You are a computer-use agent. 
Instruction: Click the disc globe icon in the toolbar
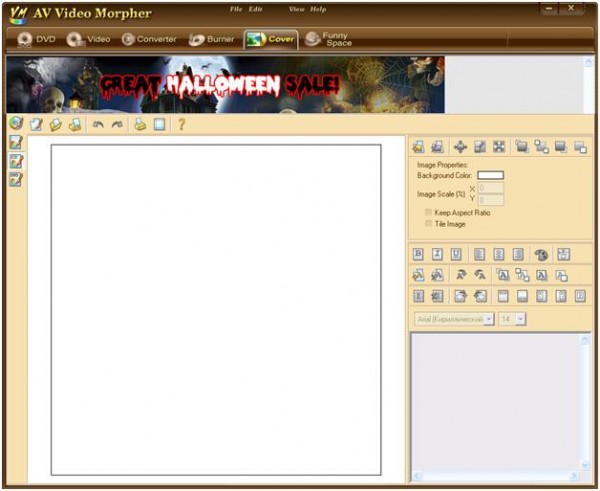coord(16,123)
